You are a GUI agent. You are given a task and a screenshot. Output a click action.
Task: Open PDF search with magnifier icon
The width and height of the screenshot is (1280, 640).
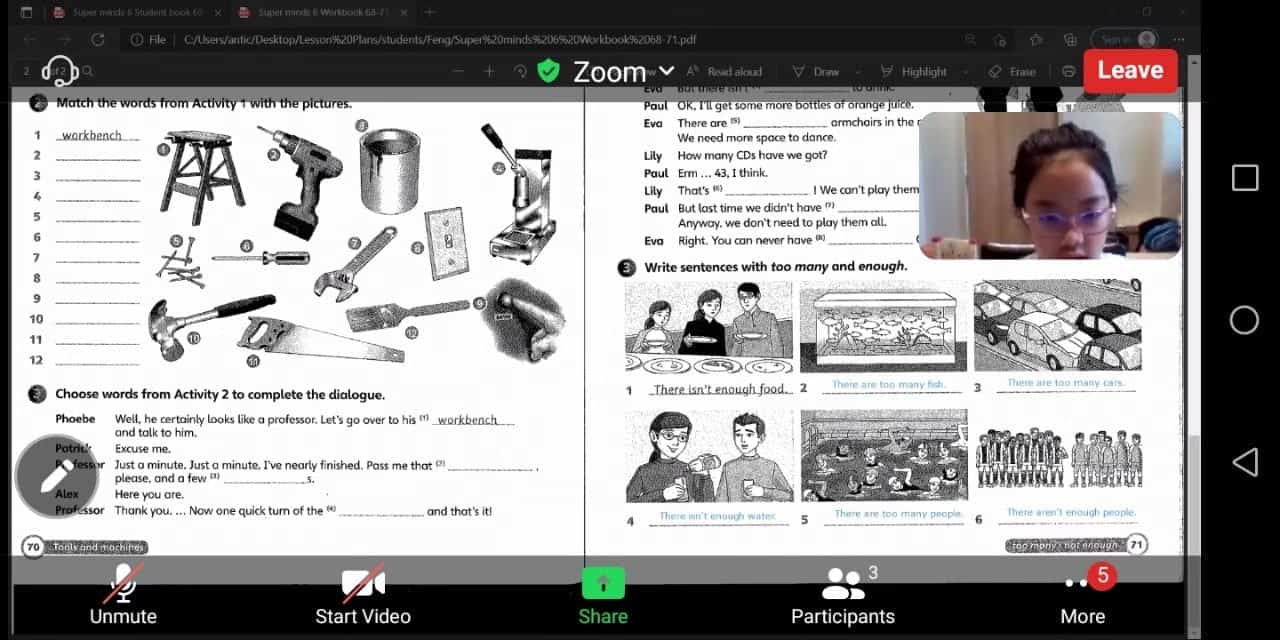[x=88, y=71]
